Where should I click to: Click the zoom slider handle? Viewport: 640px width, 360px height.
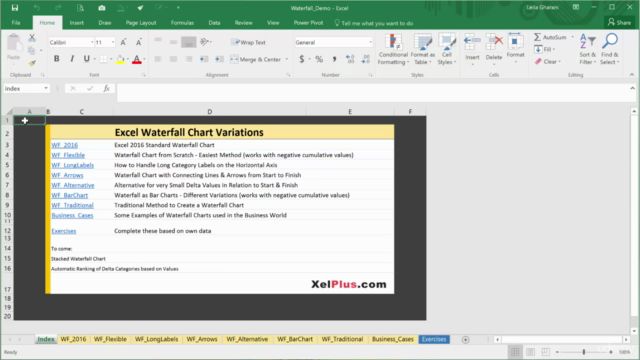pos(584,352)
